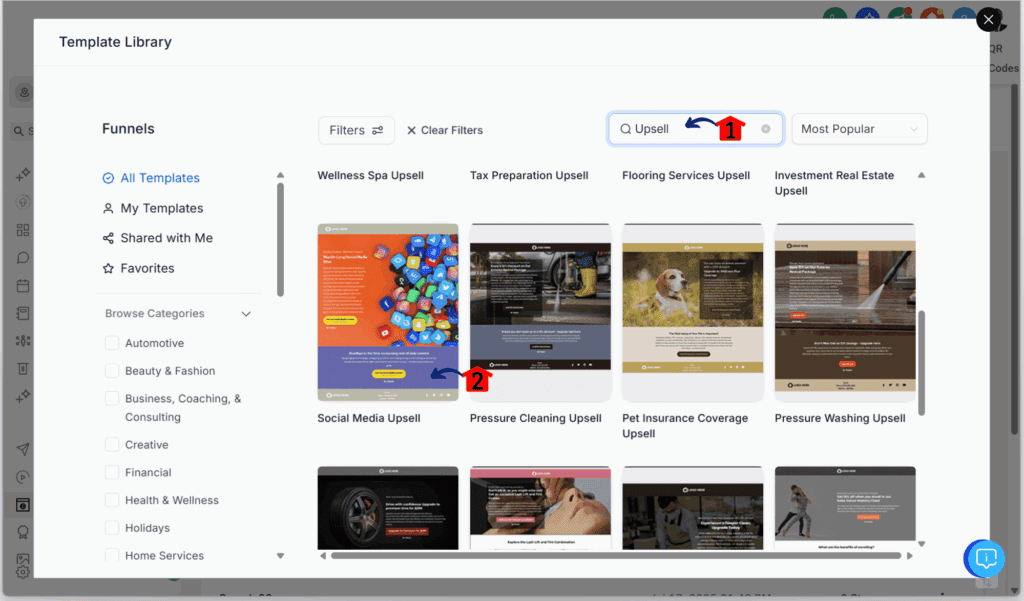This screenshot has width=1024, height=601.
Task: Open the dance template thumbnail in bottom row
Action: 845,508
